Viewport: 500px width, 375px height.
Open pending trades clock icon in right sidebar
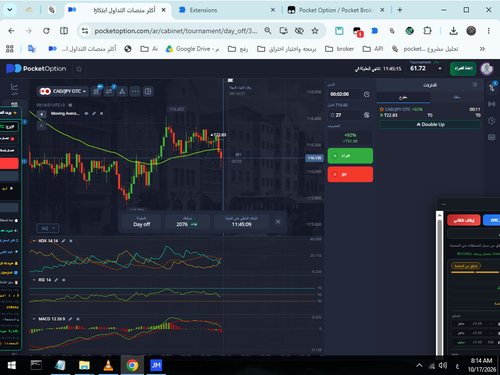tap(492, 120)
